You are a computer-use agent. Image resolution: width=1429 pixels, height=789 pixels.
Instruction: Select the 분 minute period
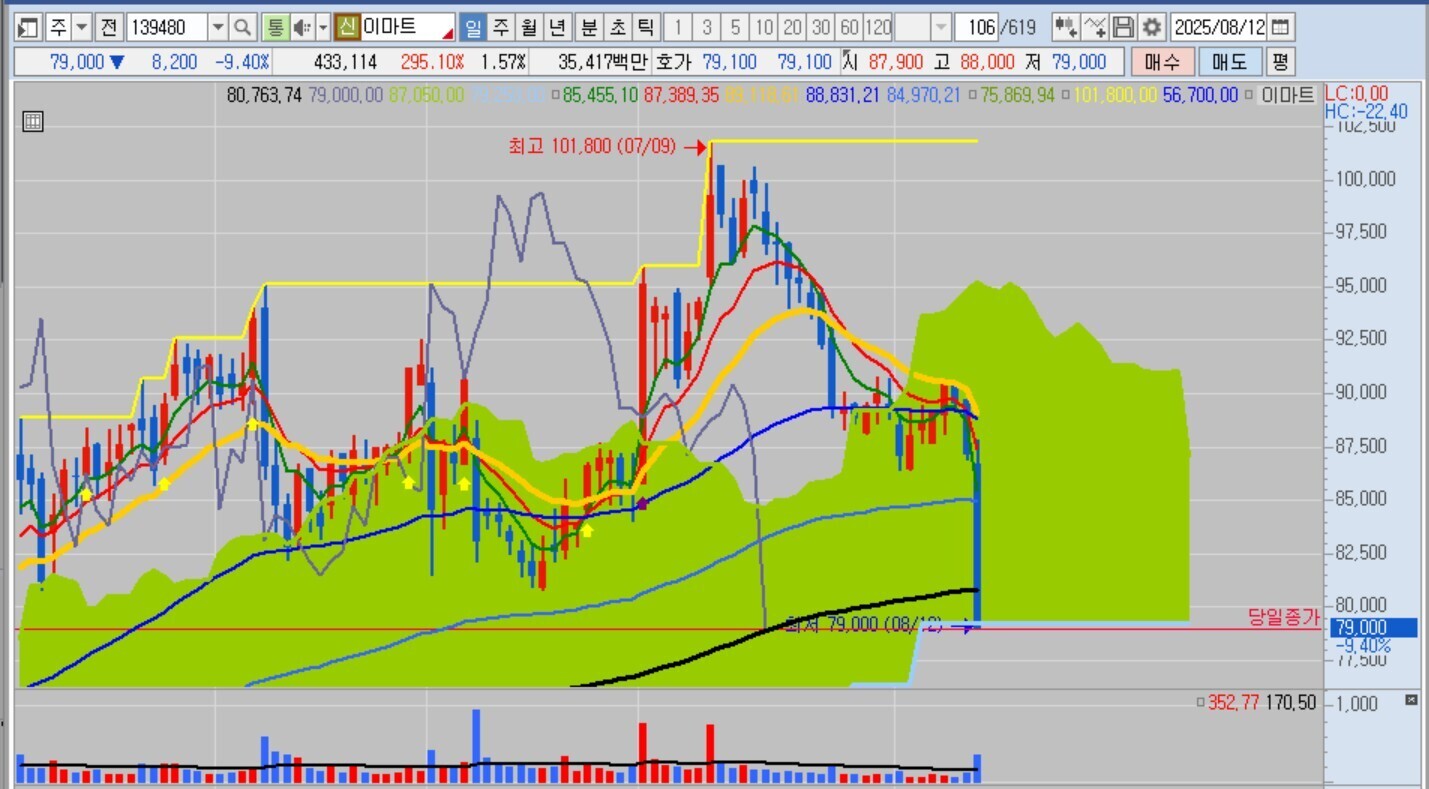tap(590, 27)
